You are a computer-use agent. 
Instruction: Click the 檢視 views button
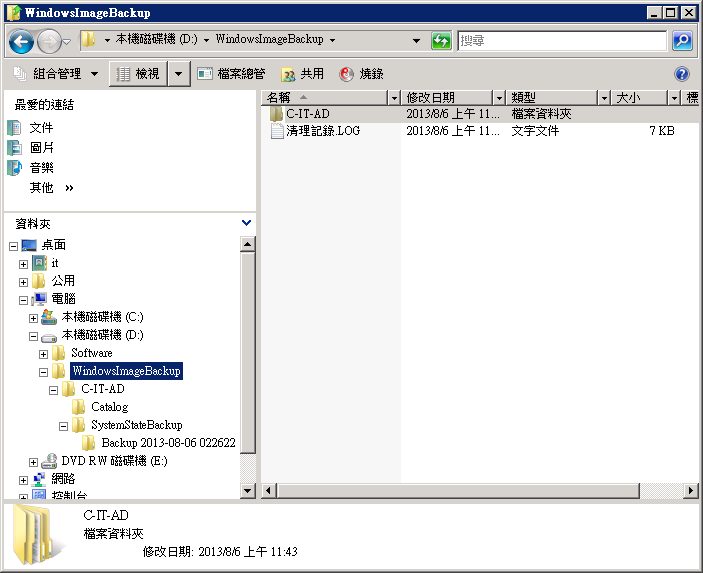pos(139,74)
